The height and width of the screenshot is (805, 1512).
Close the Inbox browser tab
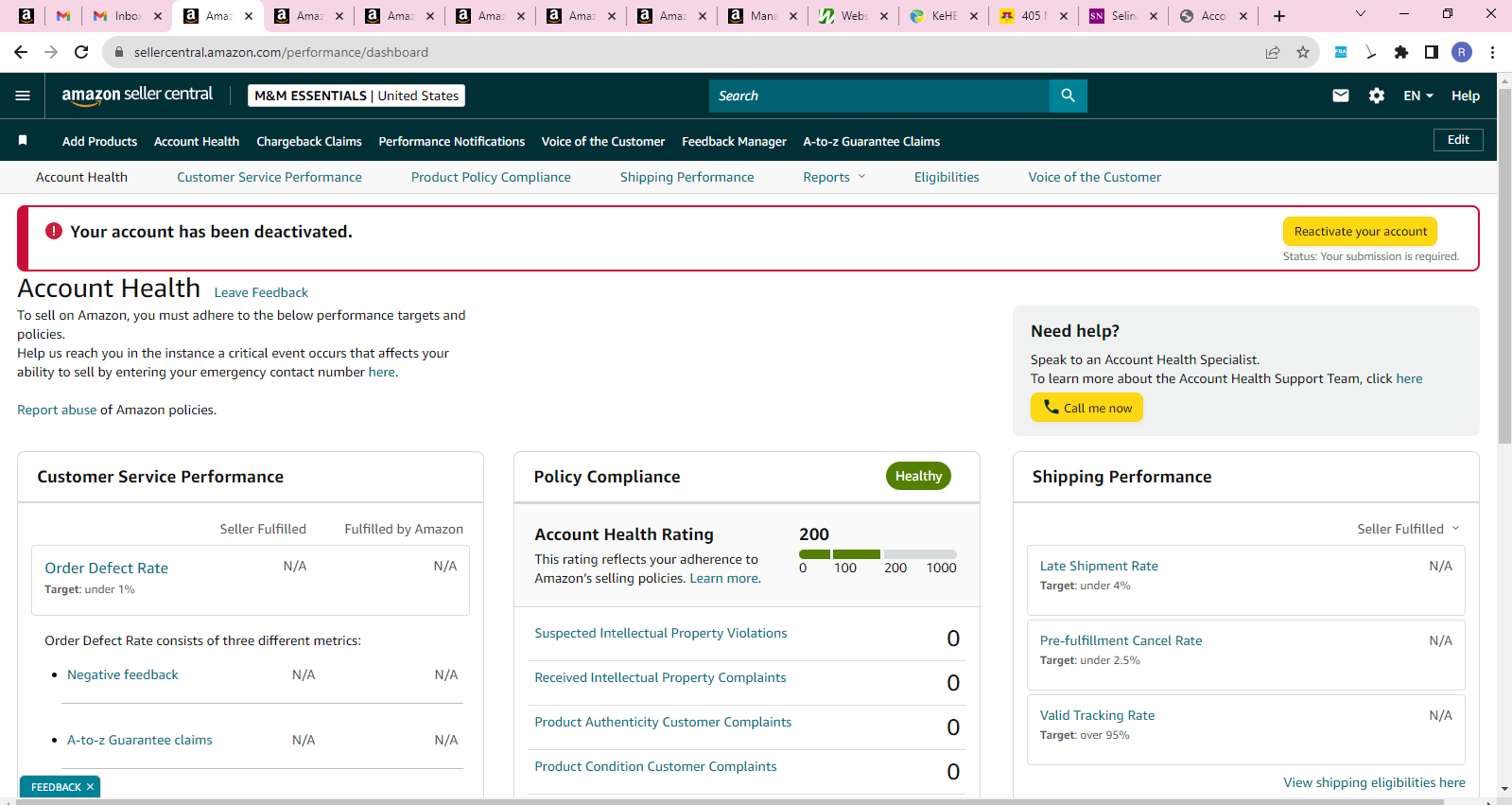pos(158,16)
